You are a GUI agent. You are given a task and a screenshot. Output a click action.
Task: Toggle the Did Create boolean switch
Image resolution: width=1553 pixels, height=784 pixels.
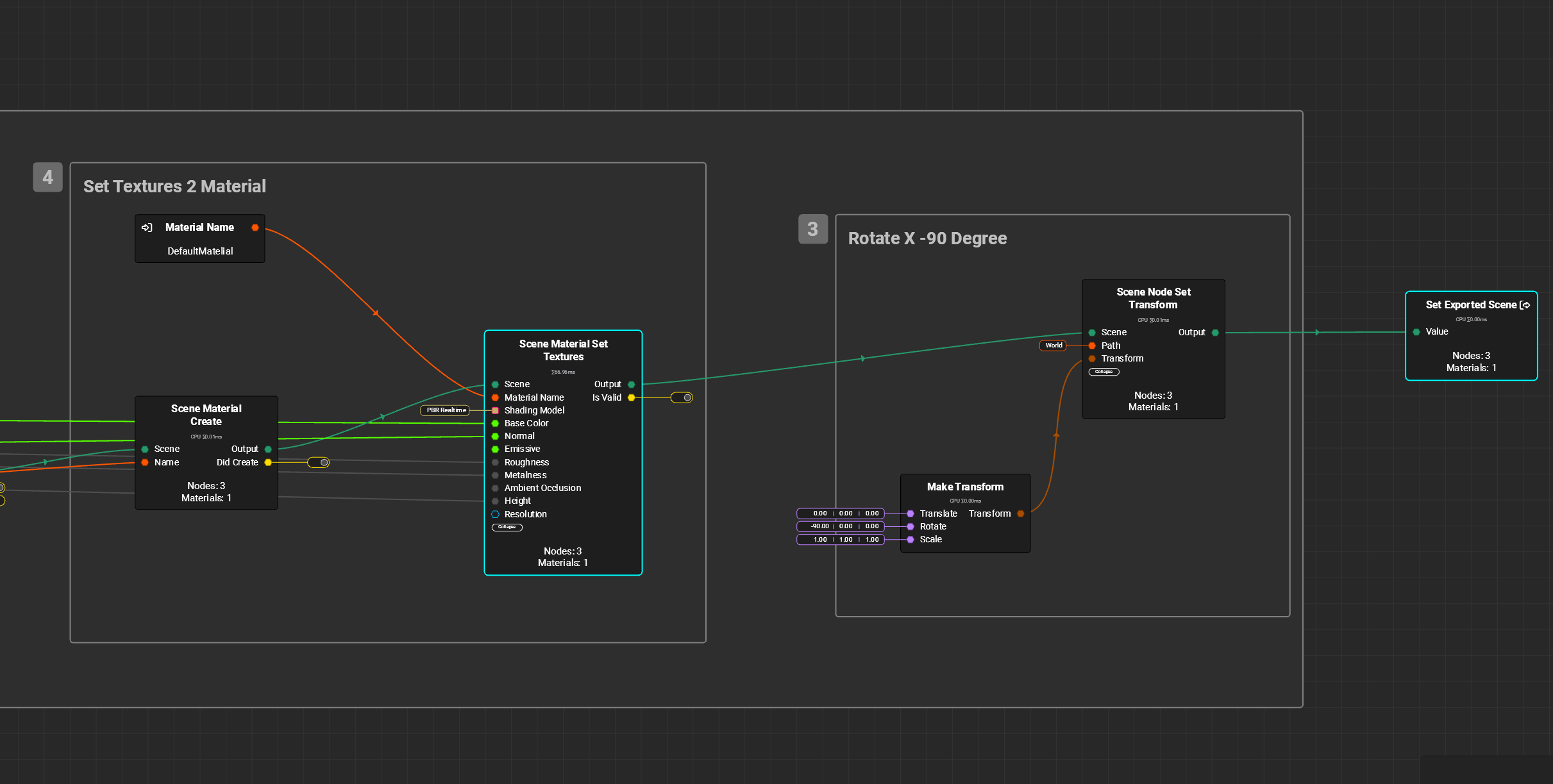point(319,462)
